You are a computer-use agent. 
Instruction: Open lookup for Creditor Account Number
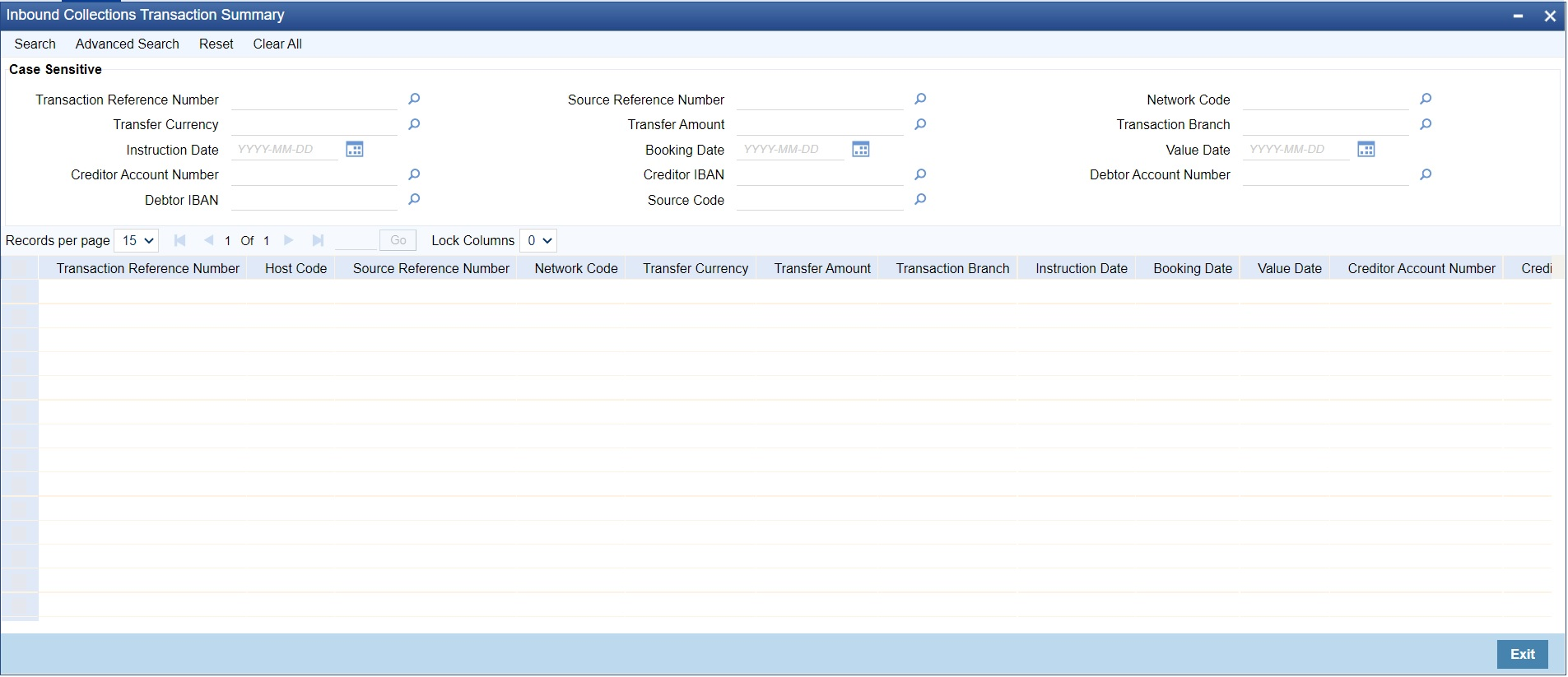click(414, 174)
